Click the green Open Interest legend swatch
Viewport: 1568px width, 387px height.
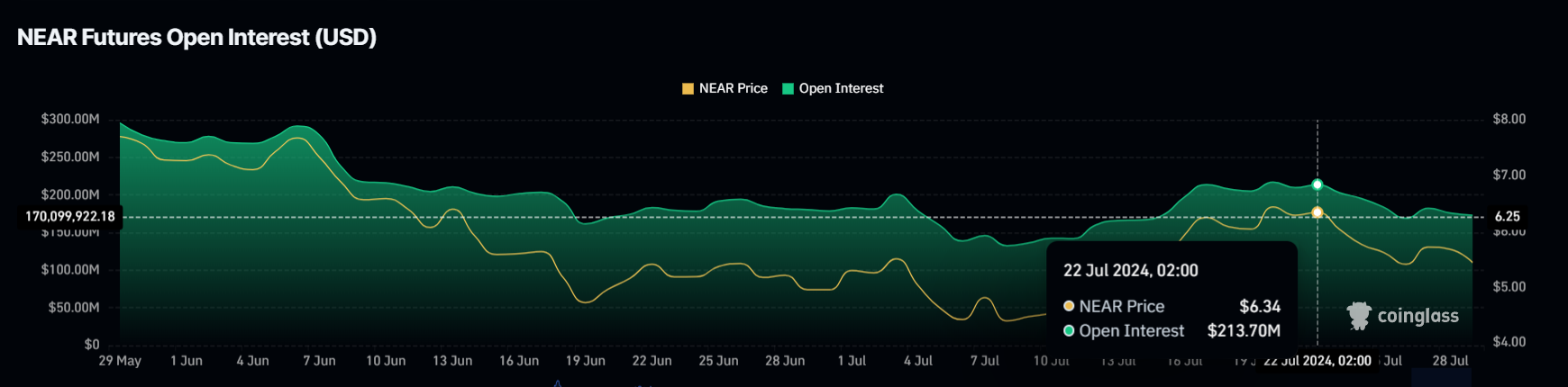[788, 88]
